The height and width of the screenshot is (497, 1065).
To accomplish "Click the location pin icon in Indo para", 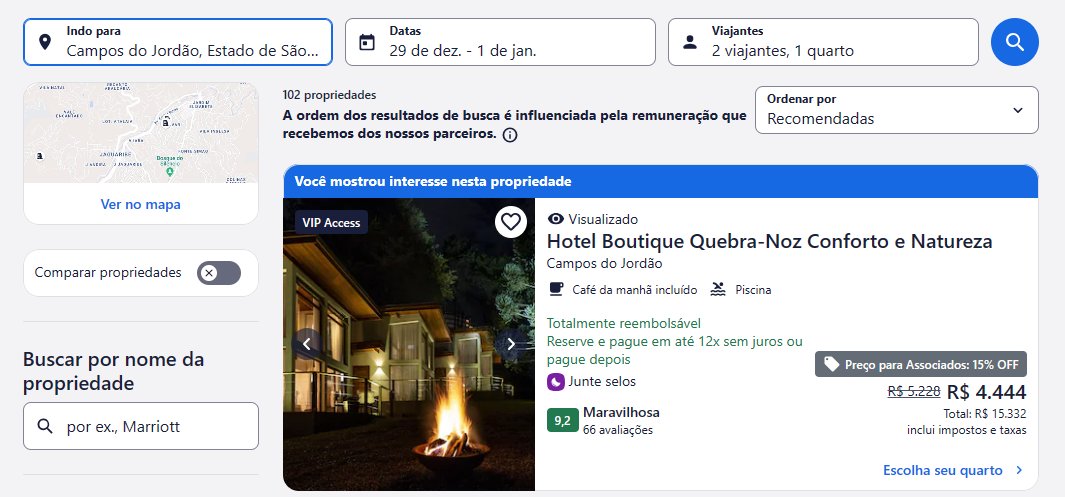I will point(45,42).
